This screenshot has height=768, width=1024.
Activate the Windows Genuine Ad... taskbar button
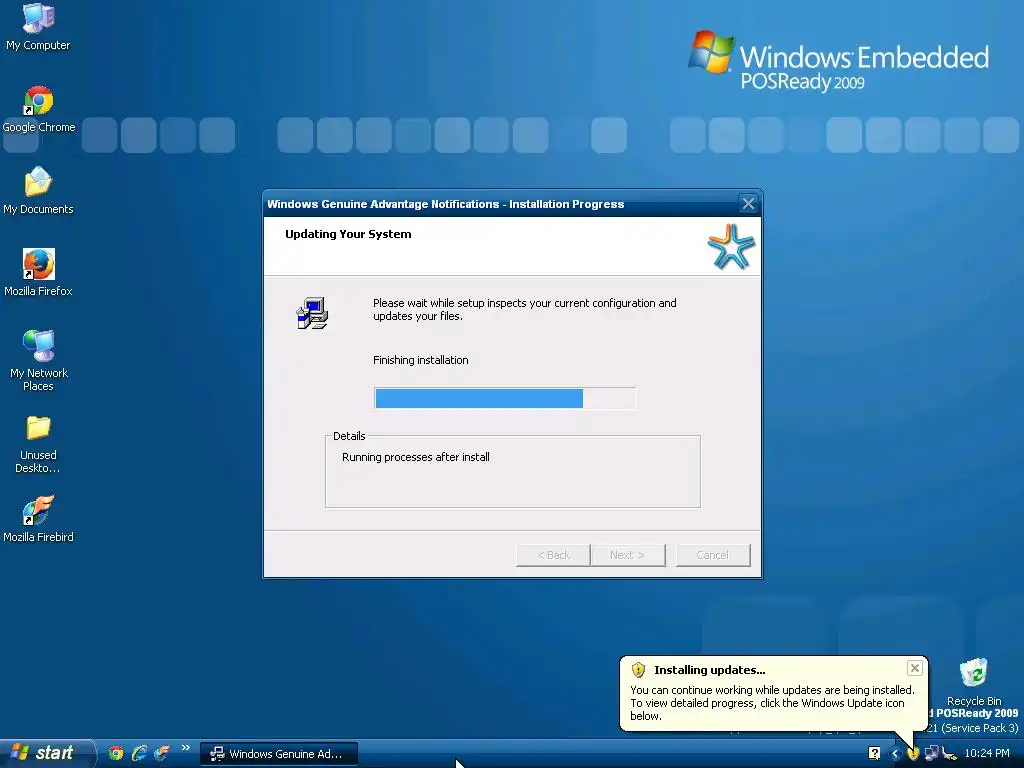[279, 754]
